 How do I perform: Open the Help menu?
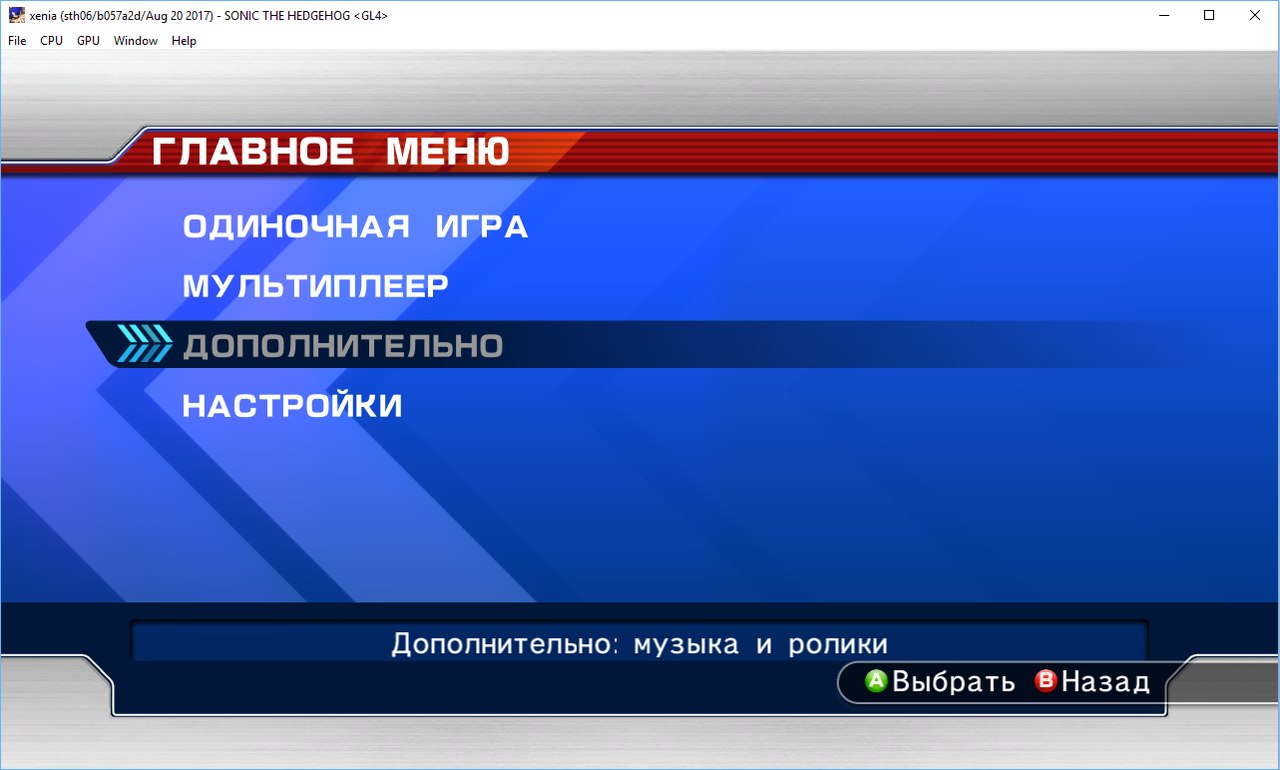[x=184, y=41]
